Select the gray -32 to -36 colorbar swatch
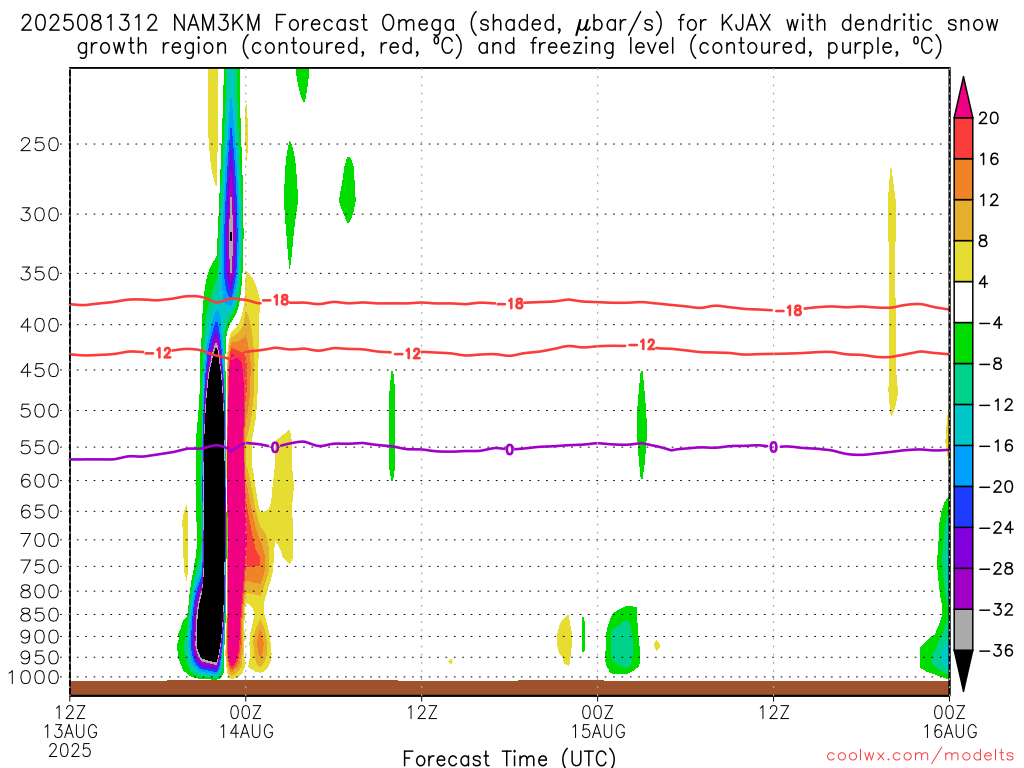This screenshot has height=768, width=1024. pyautogui.click(x=963, y=630)
